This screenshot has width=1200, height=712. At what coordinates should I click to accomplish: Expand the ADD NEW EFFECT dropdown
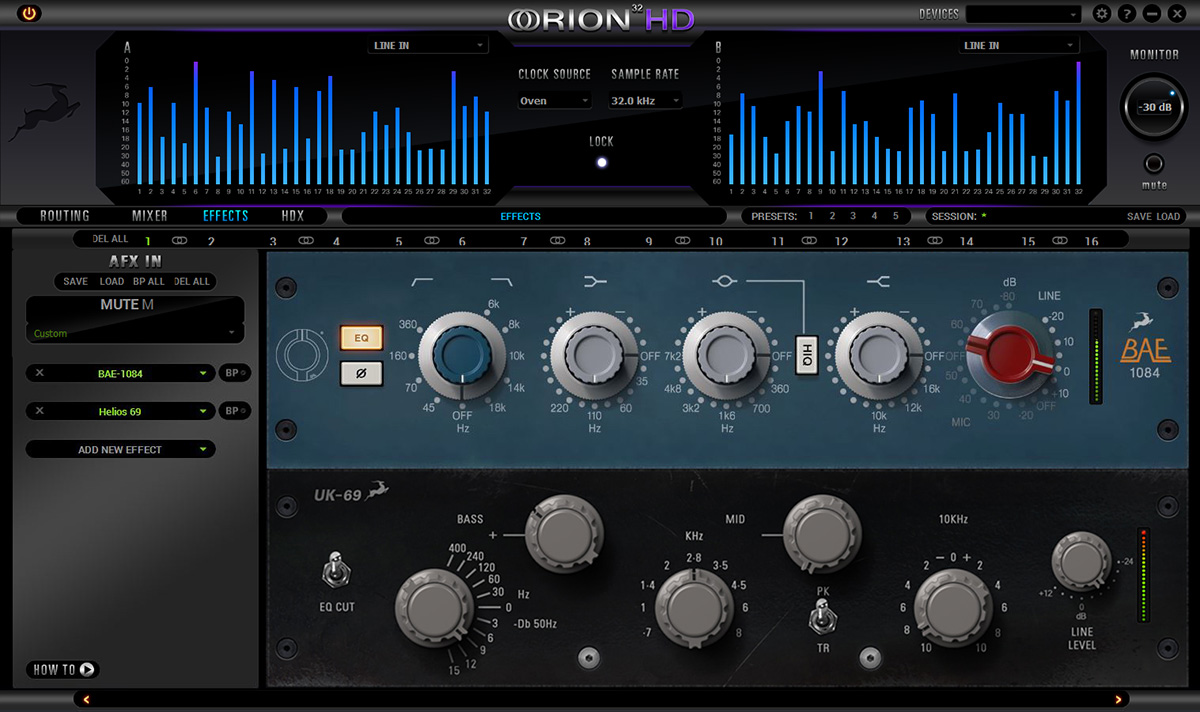coord(120,449)
